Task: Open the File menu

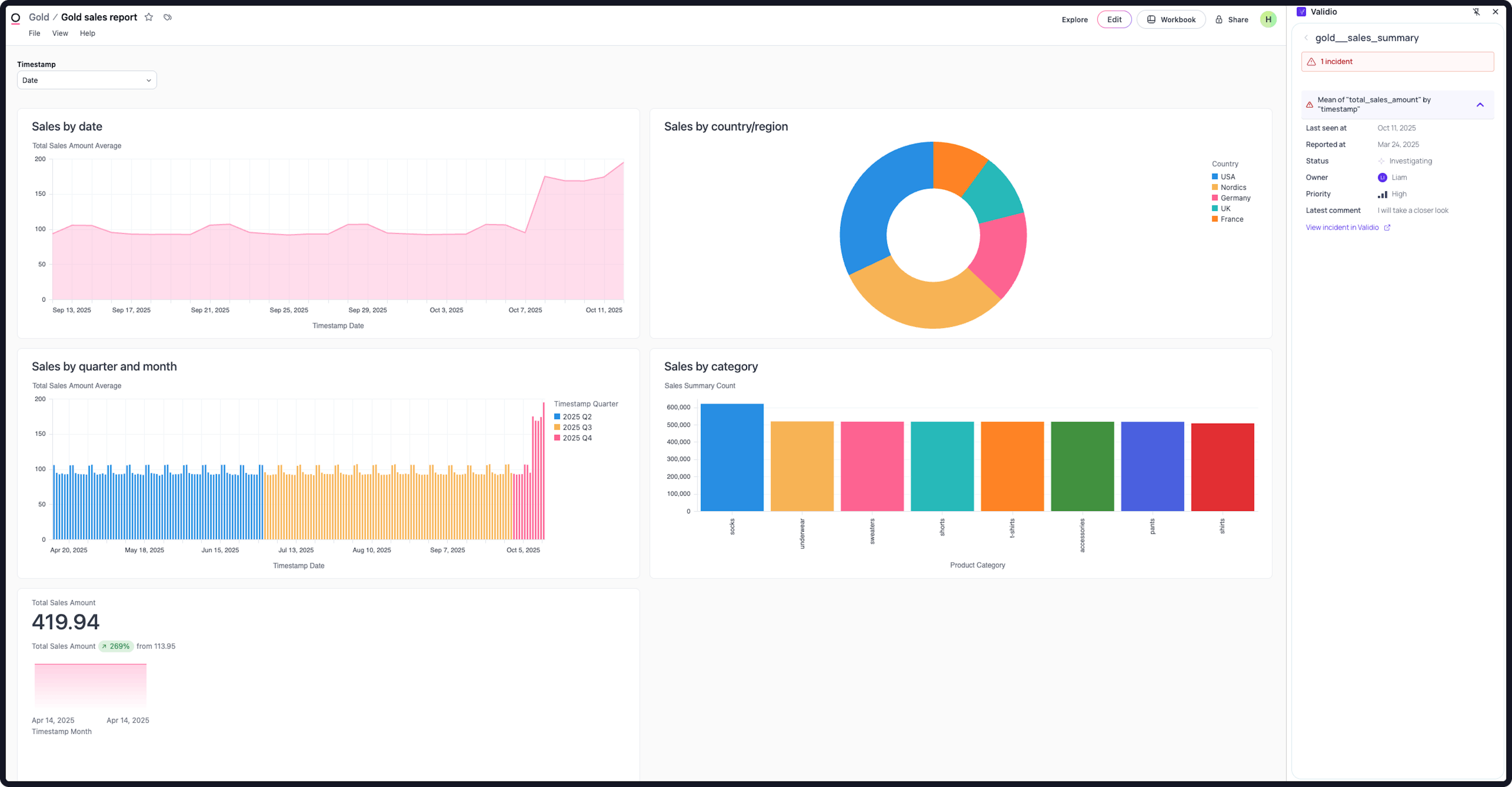Action: pos(35,33)
